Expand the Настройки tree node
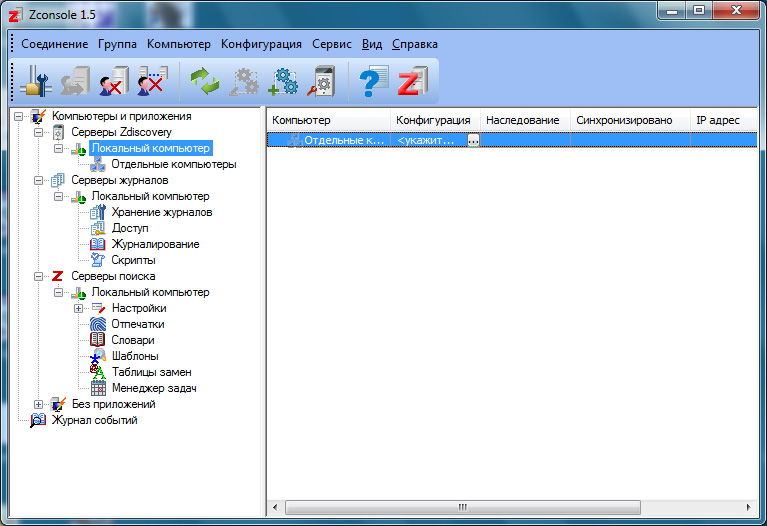This screenshot has width=767, height=526. pos(78,308)
